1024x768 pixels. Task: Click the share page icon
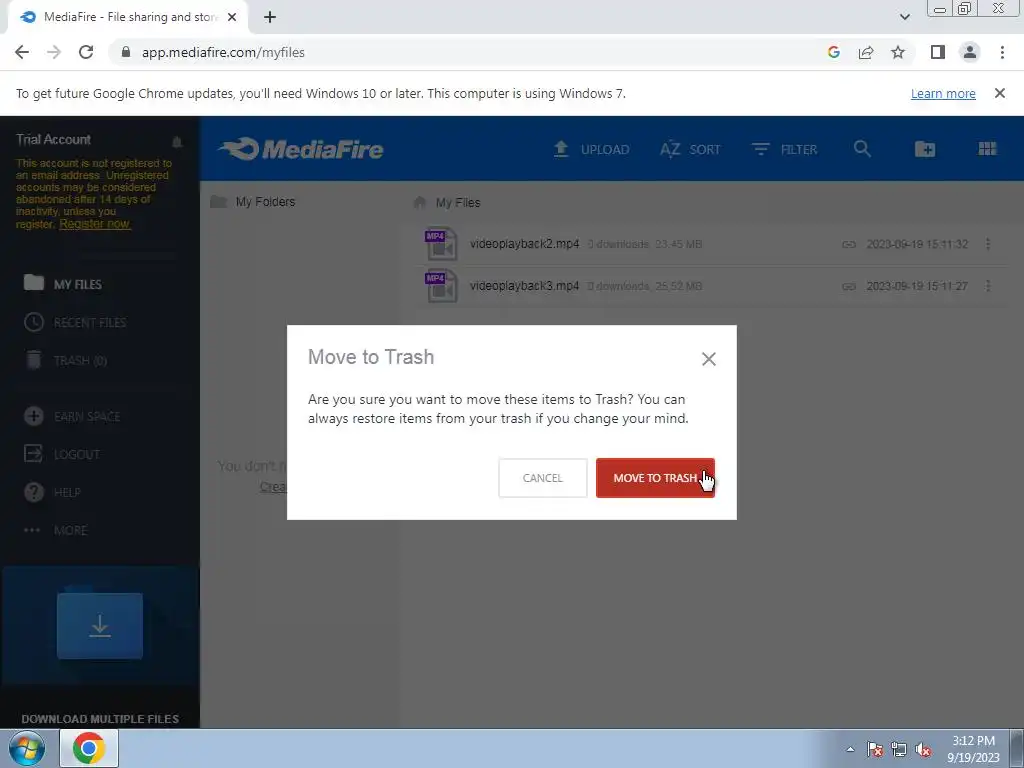coord(866,52)
